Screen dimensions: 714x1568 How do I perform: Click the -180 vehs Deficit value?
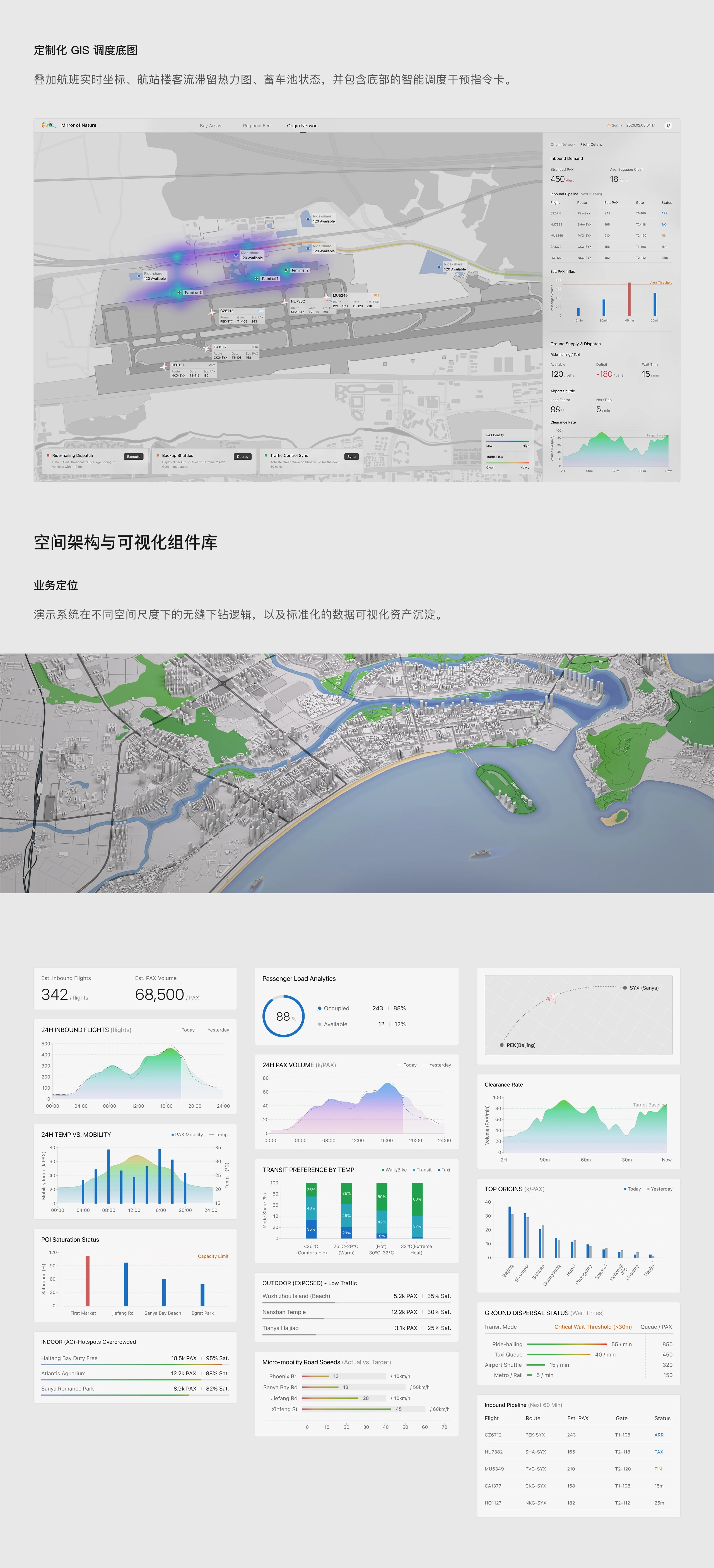point(610,374)
